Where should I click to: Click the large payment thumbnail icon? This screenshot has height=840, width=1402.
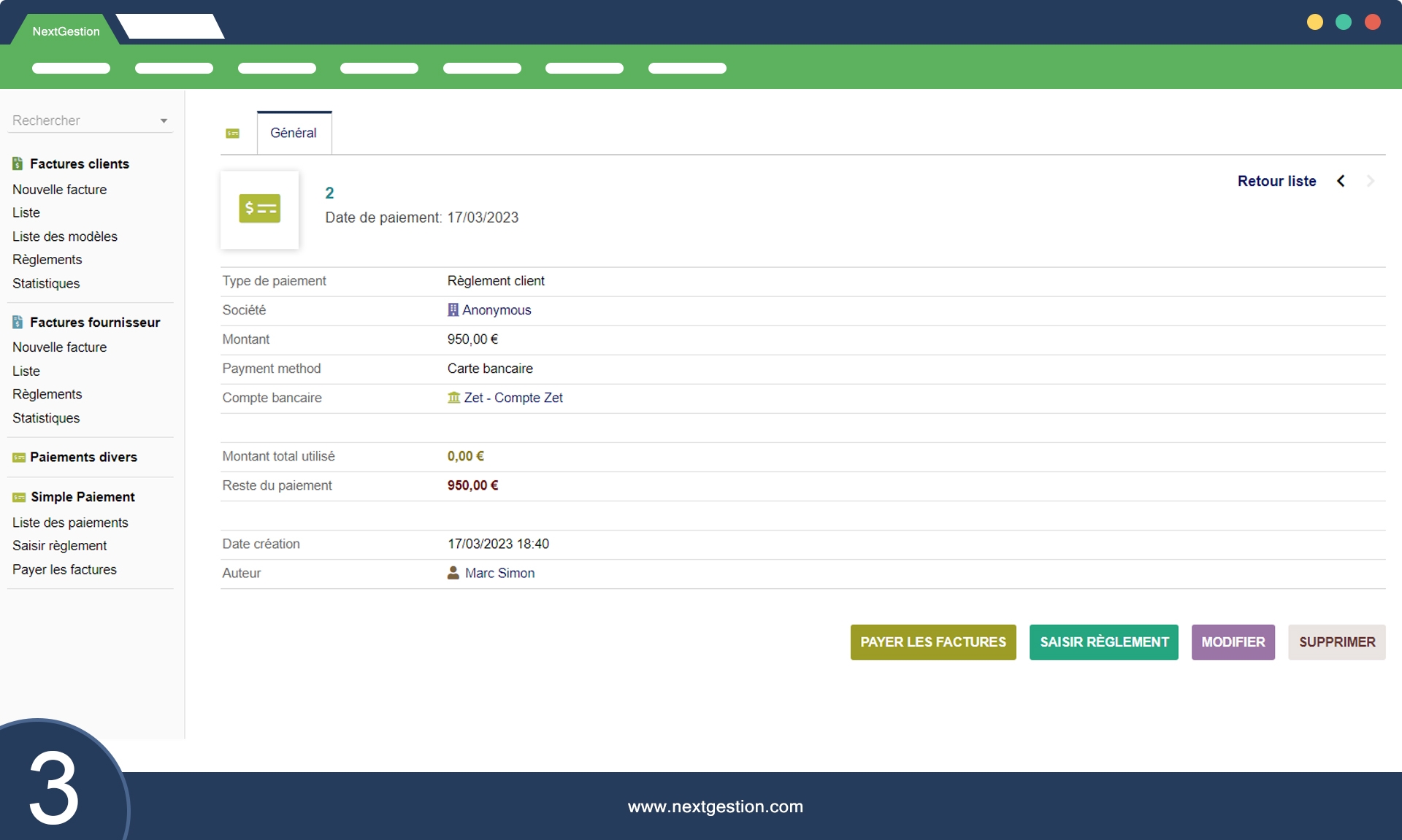[x=259, y=209]
